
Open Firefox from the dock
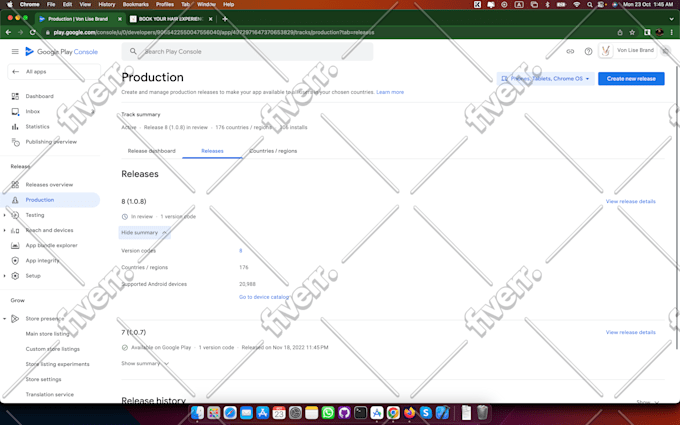[x=409, y=412]
